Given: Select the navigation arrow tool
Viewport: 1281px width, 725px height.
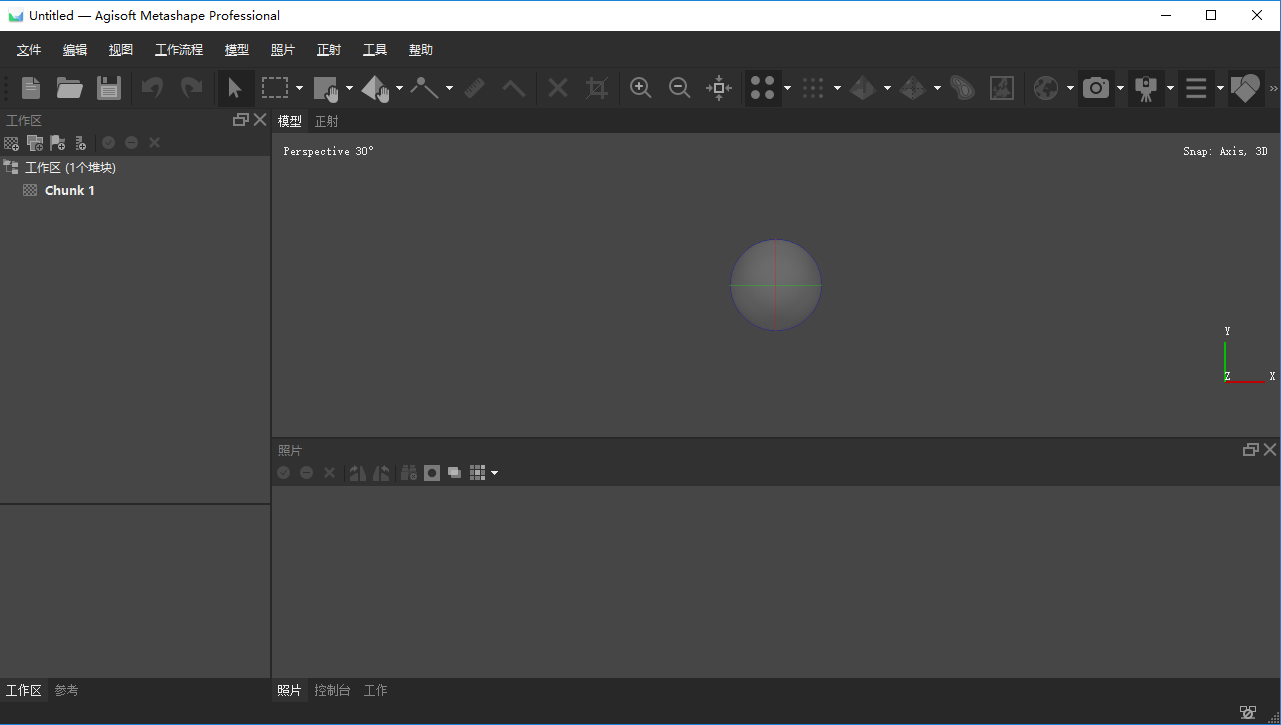Looking at the screenshot, I should click(236, 88).
